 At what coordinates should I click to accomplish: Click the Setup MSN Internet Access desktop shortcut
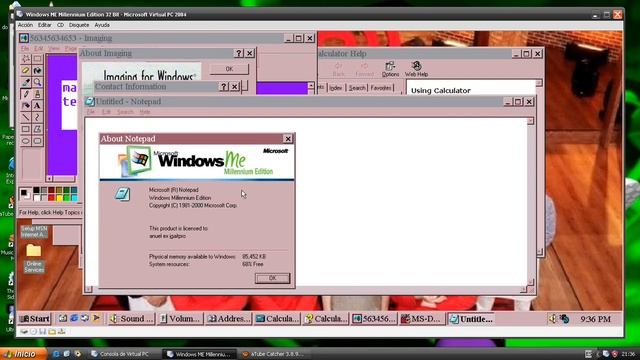pos(34,231)
